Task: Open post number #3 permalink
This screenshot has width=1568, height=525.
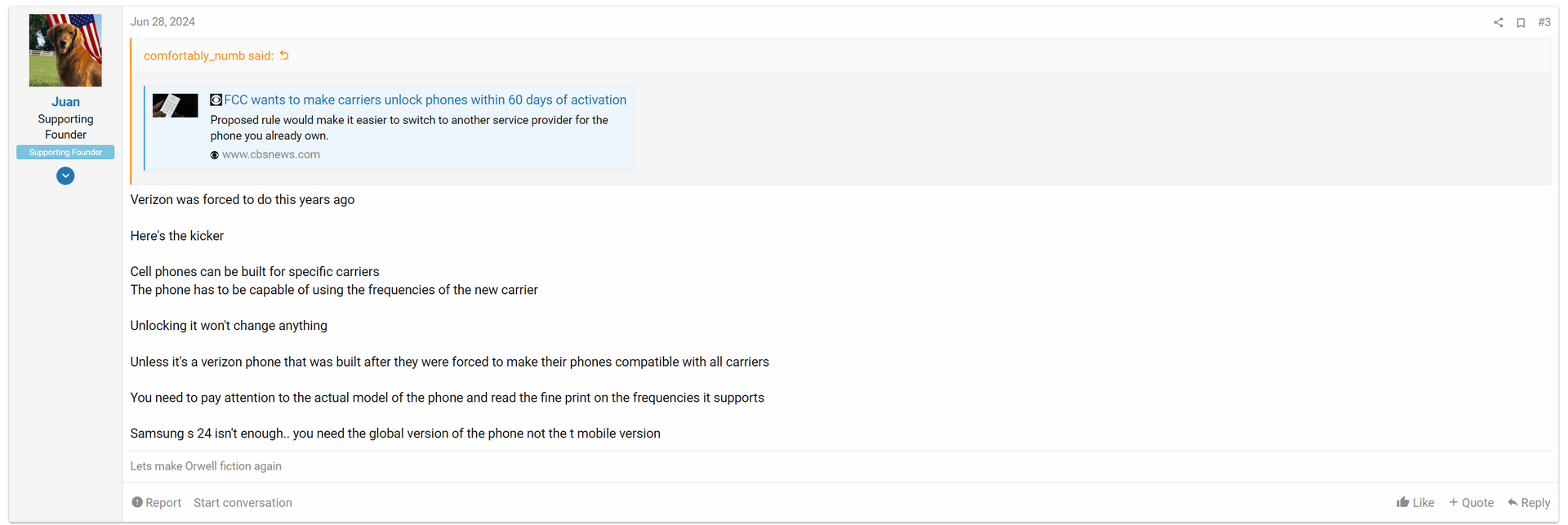Action: tap(1543, 22)
